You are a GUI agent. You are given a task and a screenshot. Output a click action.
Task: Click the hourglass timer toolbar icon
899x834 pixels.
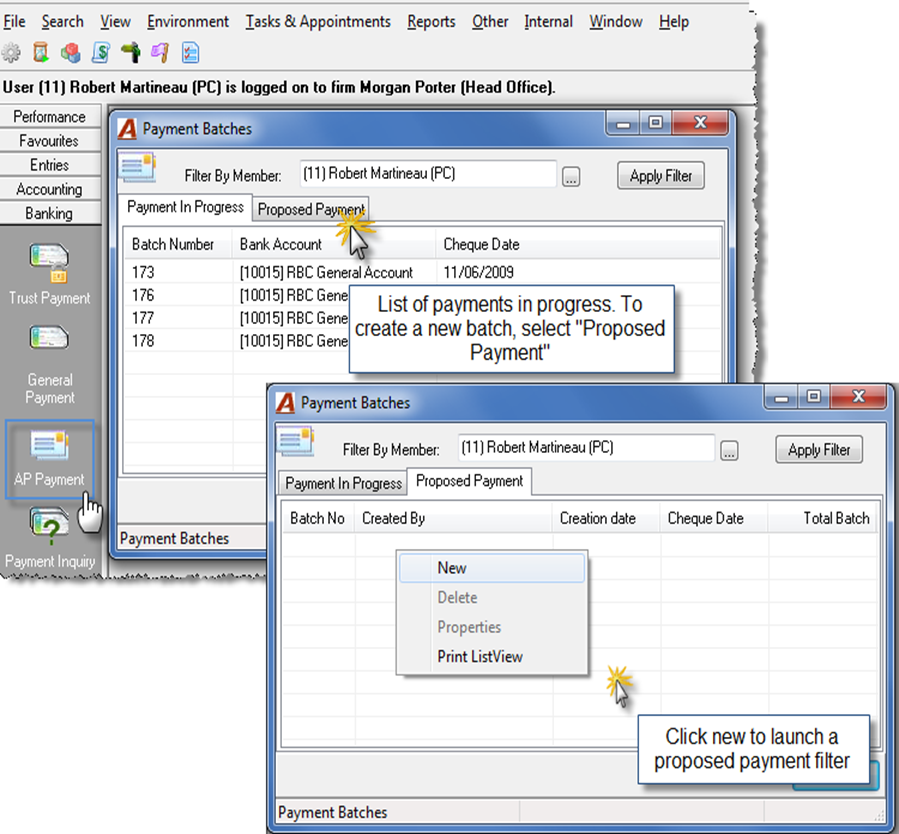pyautogui.click(x=41, y=53)
